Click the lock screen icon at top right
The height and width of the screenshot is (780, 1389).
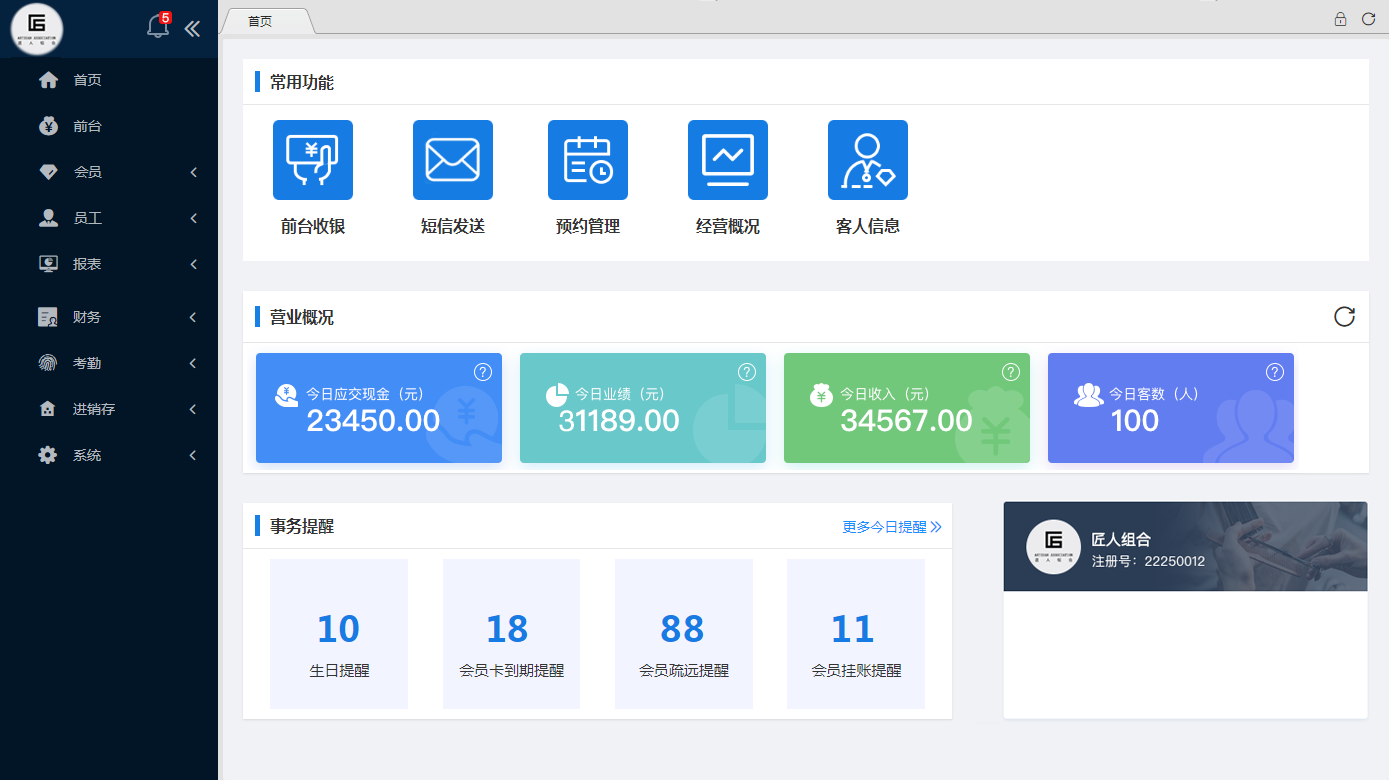[1340, 19]
